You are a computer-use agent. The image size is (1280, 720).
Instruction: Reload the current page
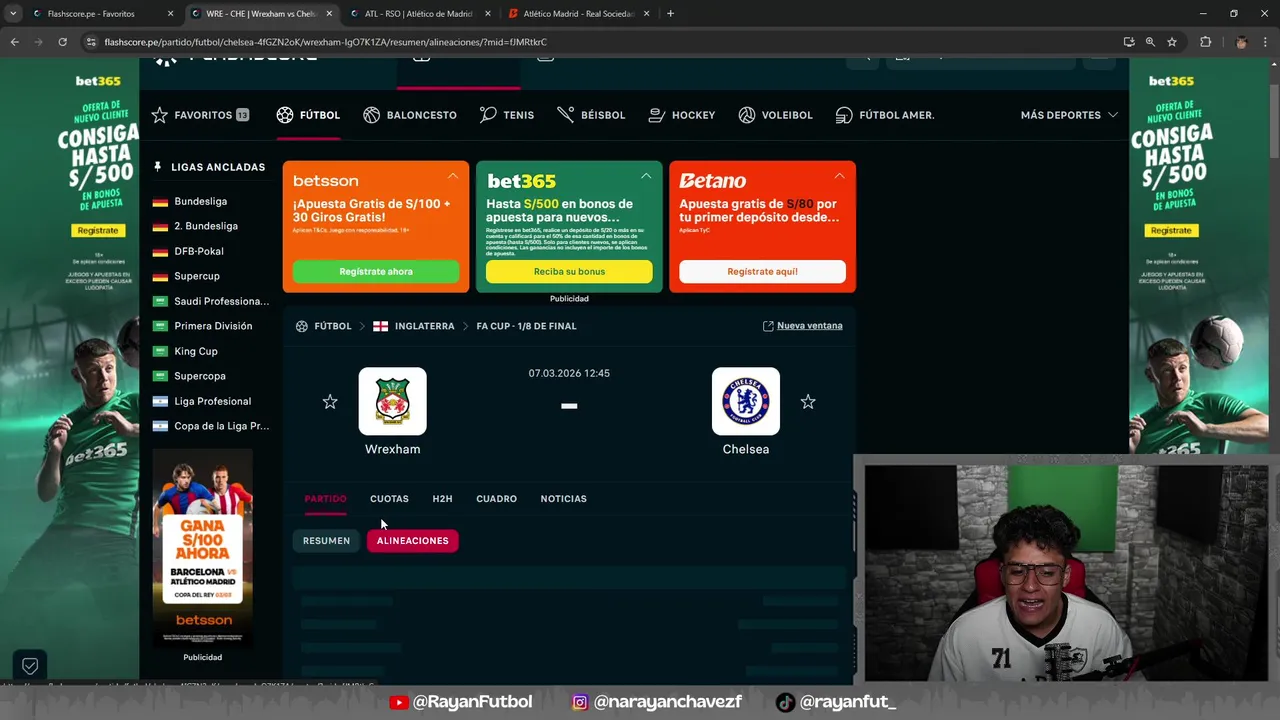pyautogui.click(x=62, y=42)
